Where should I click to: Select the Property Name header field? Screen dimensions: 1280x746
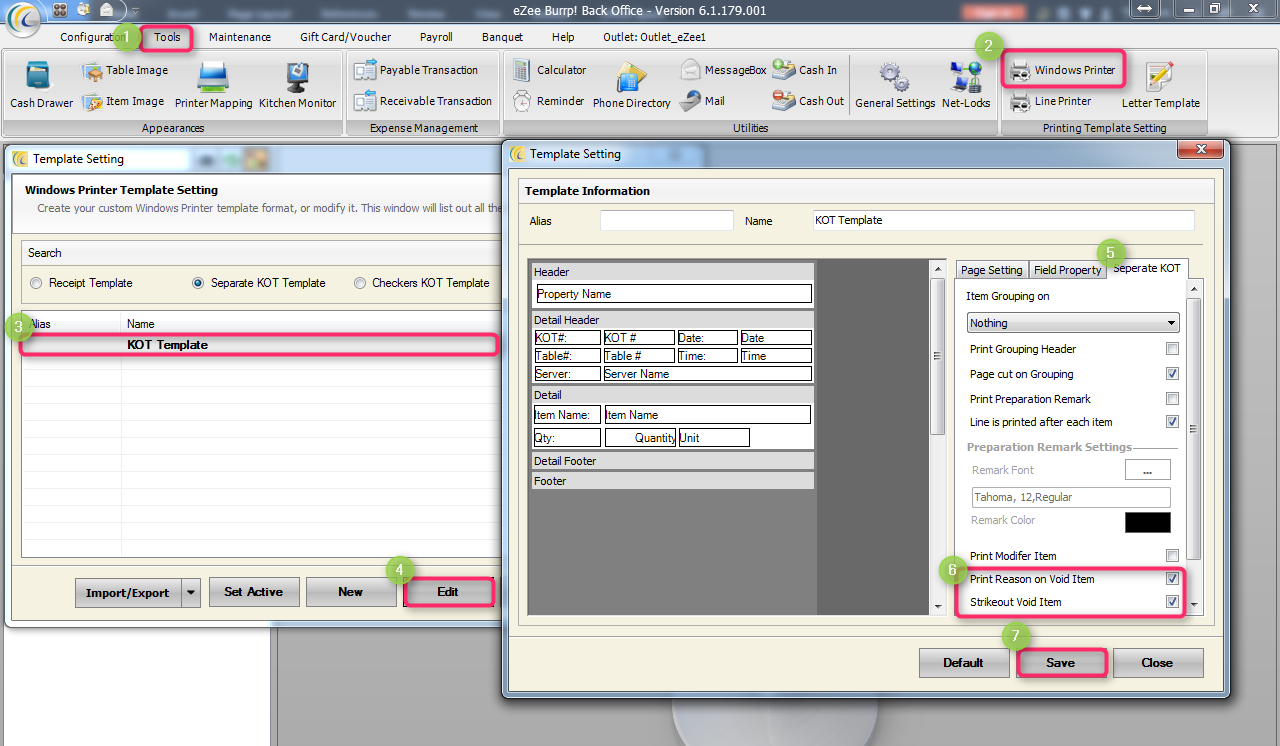click(674, 294)
